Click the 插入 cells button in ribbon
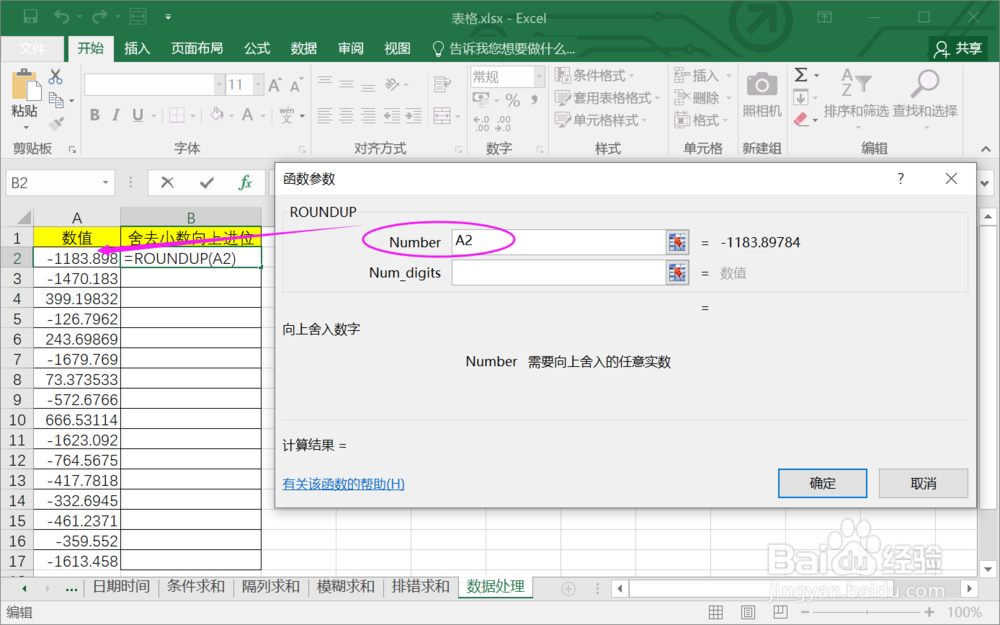The width and height of the screenshot is (1000, 625). point(702,75)
